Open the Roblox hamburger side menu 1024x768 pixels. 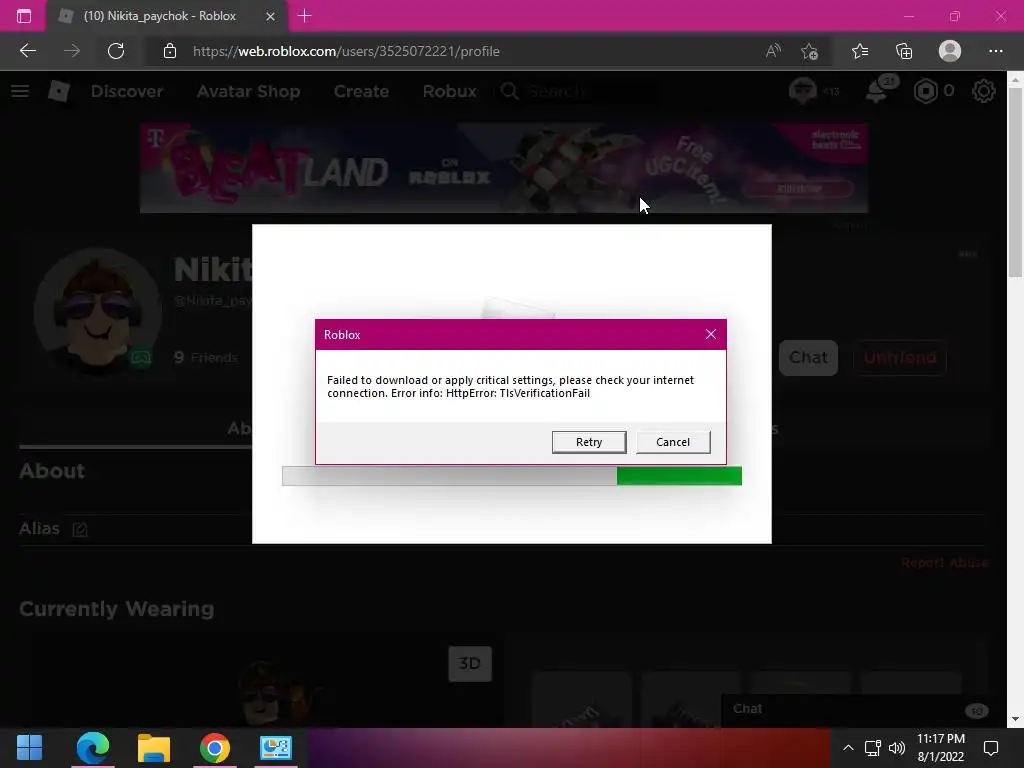[x=20, y=91]
